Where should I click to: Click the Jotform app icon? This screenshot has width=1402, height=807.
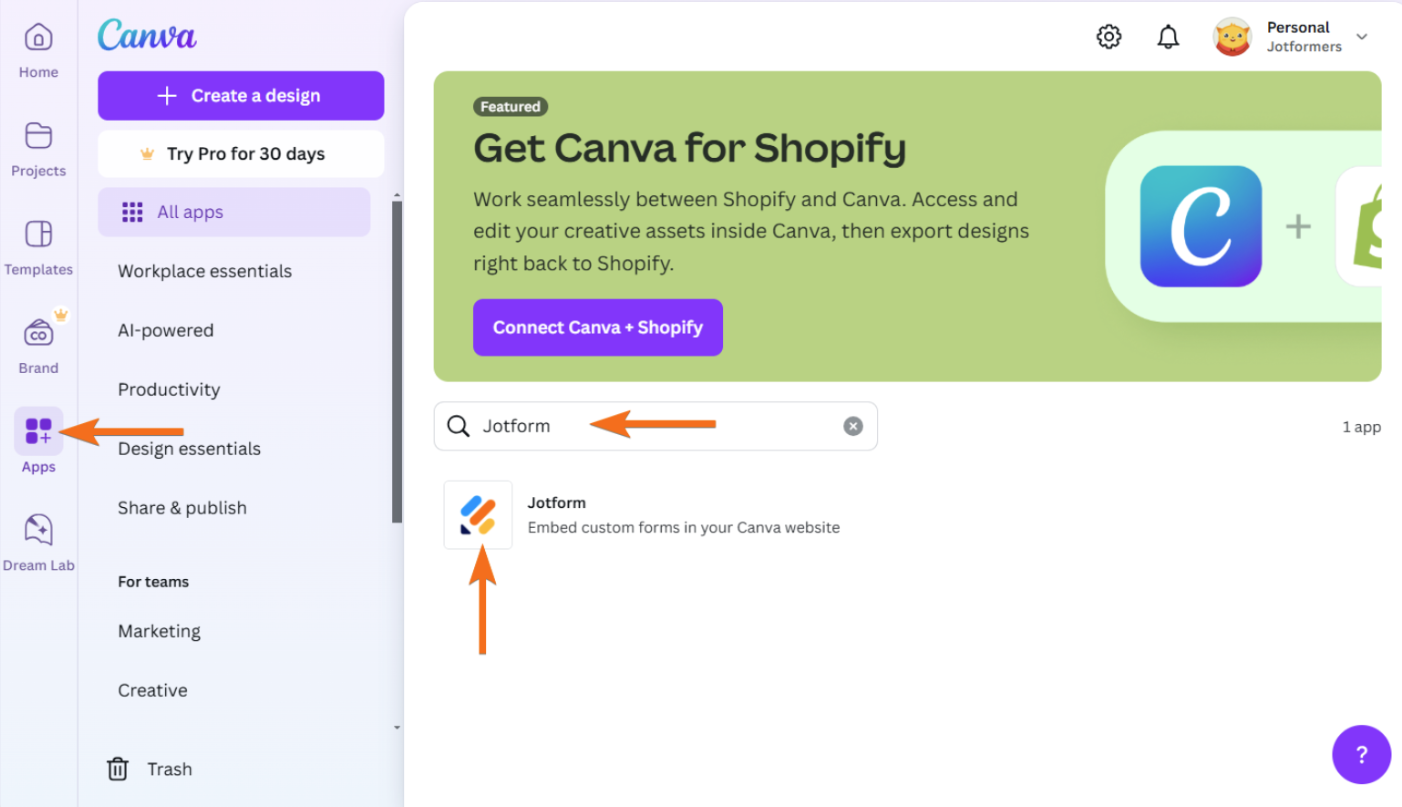(x=478, y=515)
